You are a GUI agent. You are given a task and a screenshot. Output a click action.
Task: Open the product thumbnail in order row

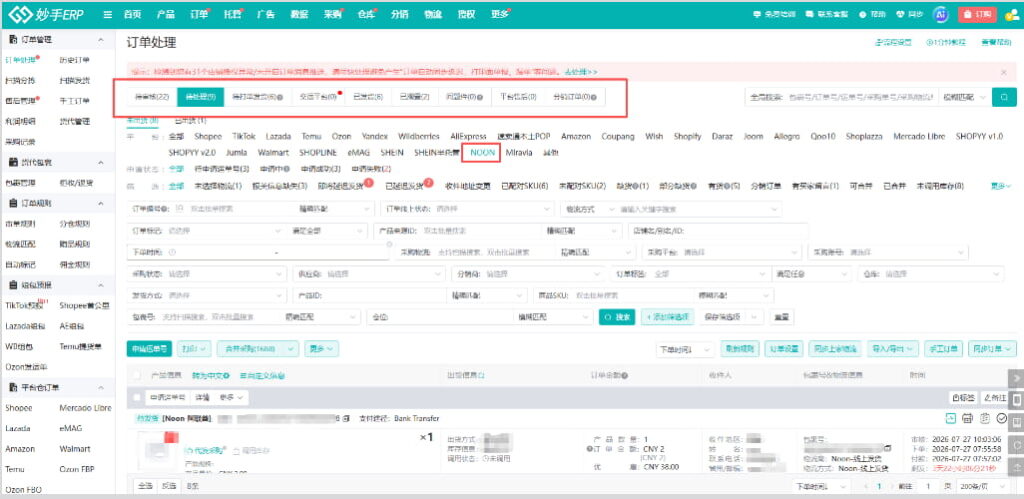click(158, 452)
